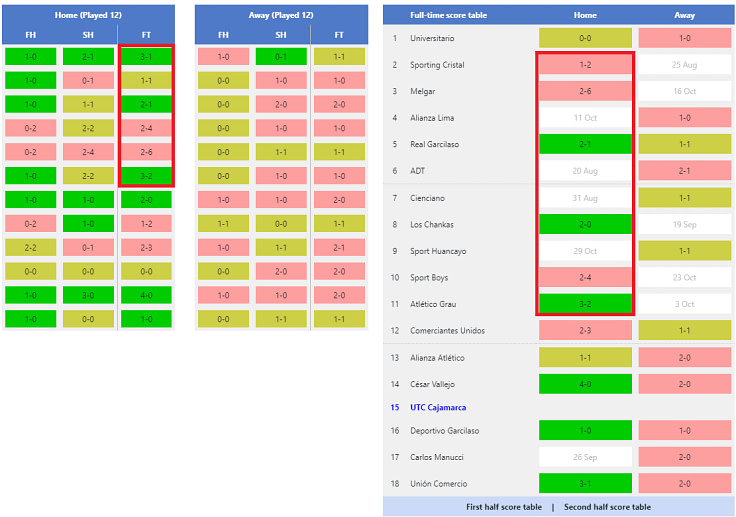Click Sport Boys away date 23 Oct
The height and width of the screenshot is (517, 736).
[x=684, y=278]
